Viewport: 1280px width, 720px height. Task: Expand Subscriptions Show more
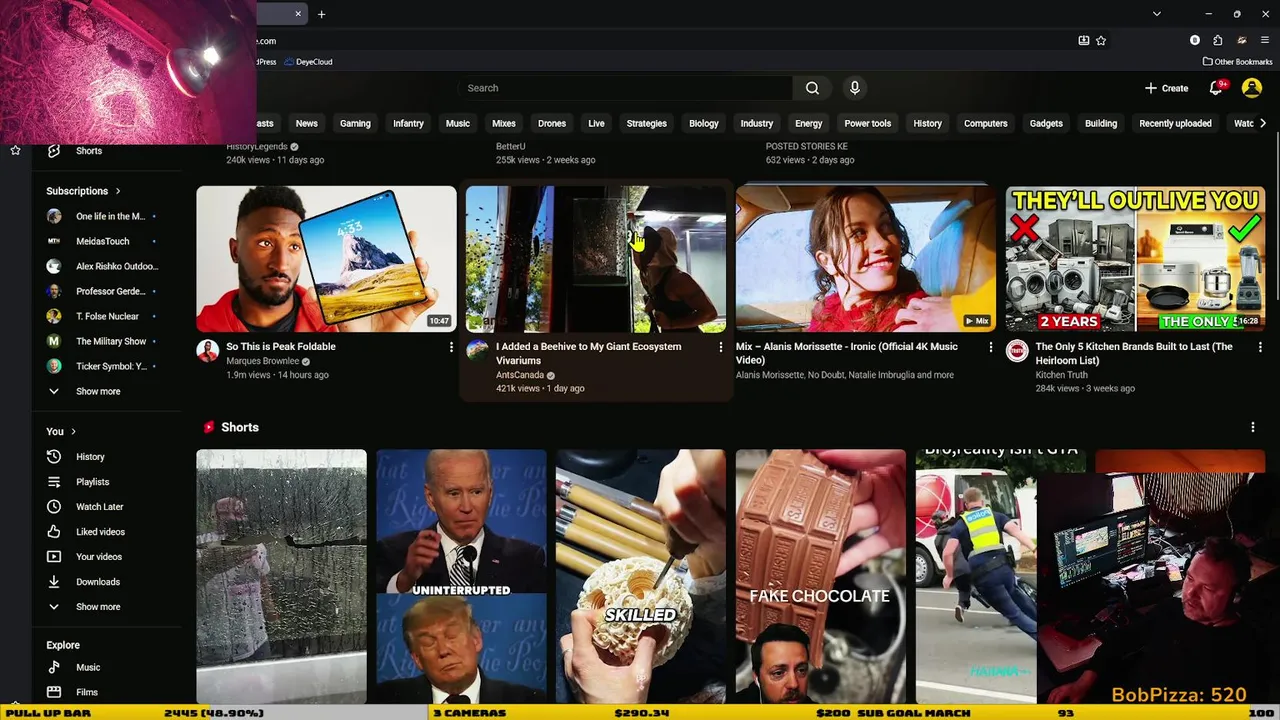(x=98, y=392)
